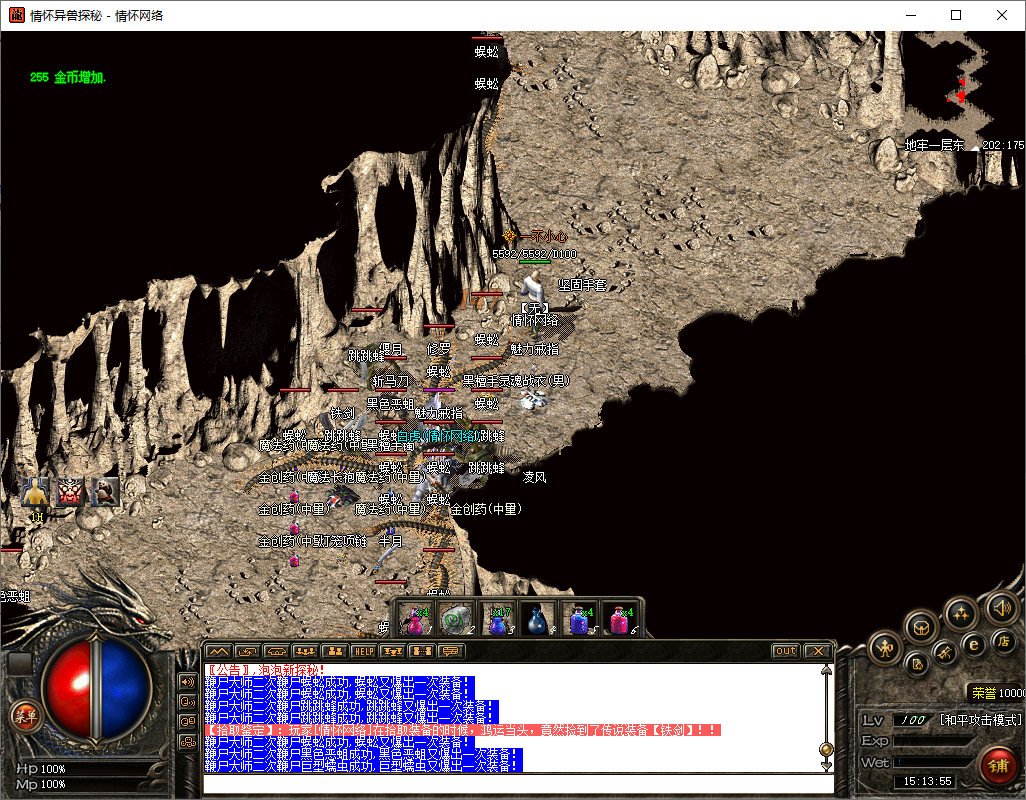Pick up the 半月 item label
Image resolution: width=1026 pixels, height=800 pixels.
[x=391, y=542]
